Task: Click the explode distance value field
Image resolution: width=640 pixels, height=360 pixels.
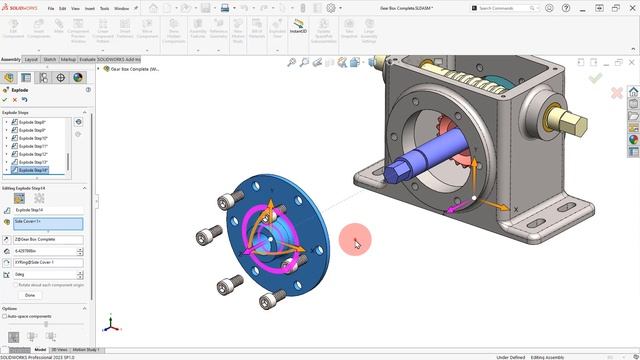Action: (x=45, y=251)
